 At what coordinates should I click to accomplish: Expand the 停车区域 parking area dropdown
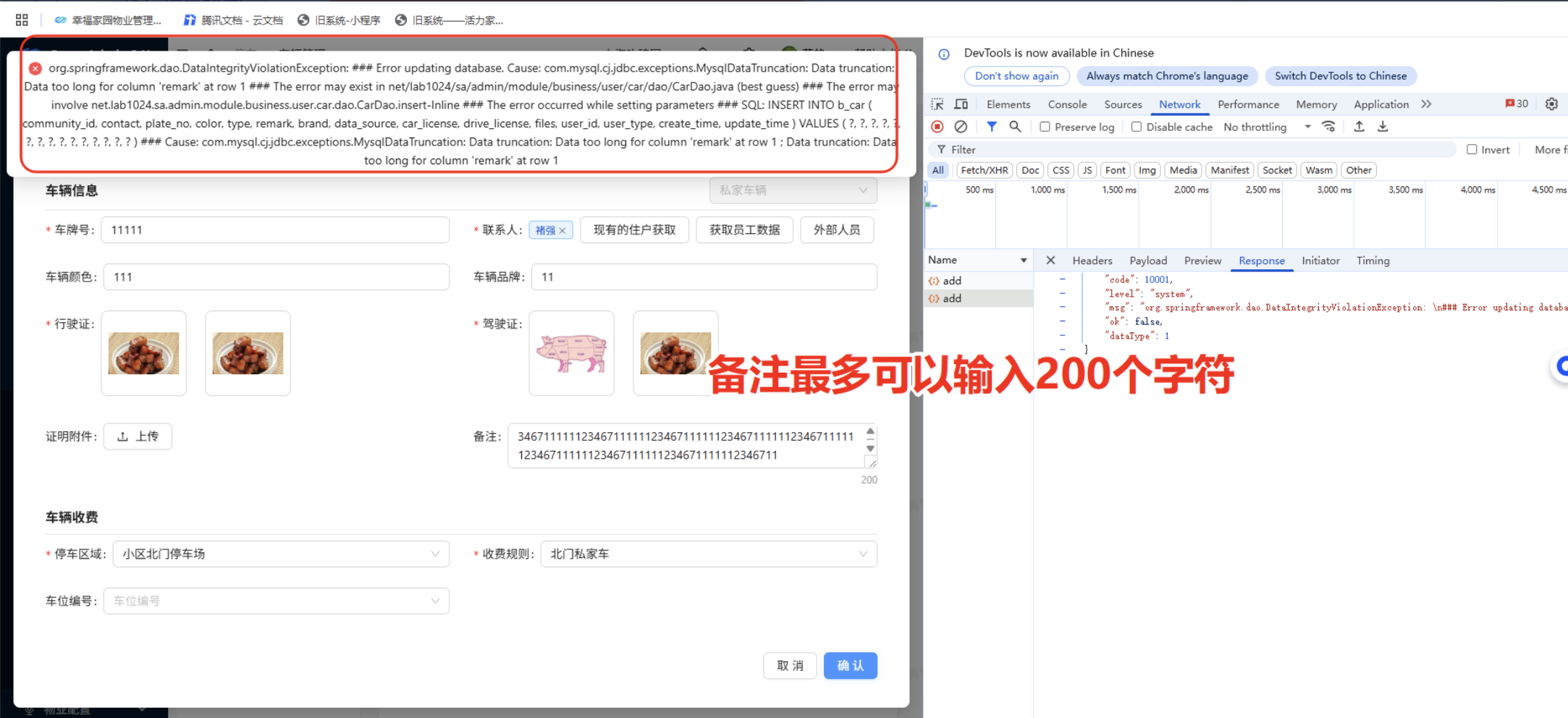[281, 554]
